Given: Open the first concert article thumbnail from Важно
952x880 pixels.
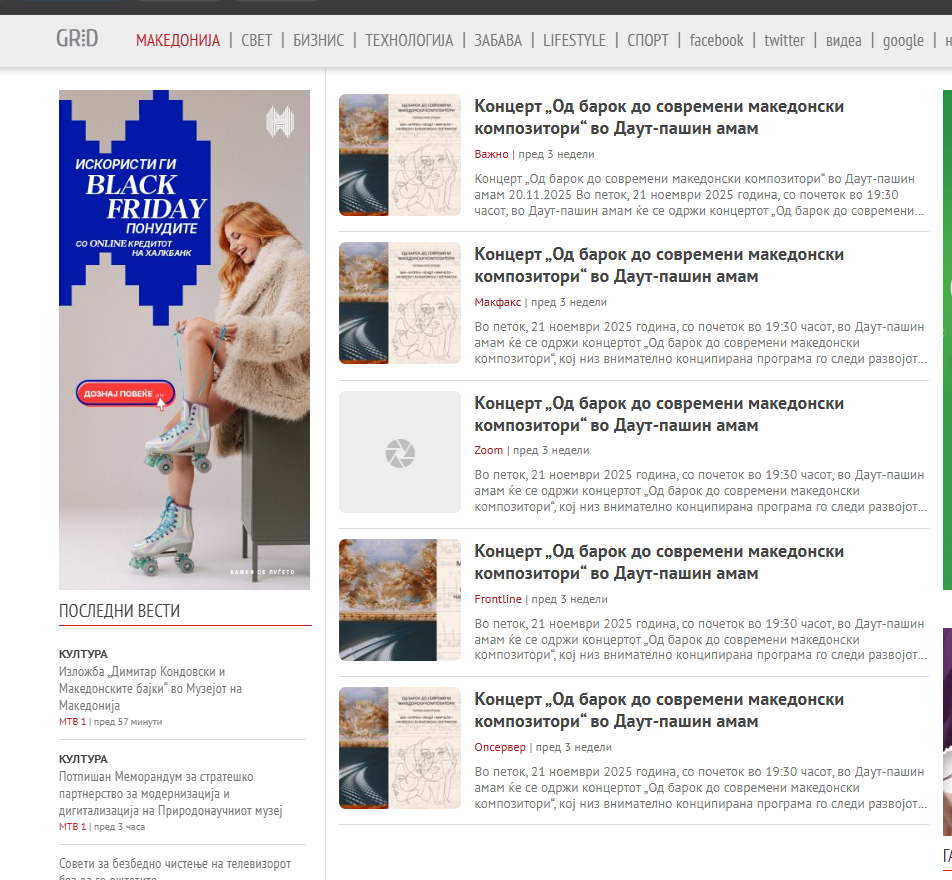Looking at the screenshot, I should coord(400,155).
